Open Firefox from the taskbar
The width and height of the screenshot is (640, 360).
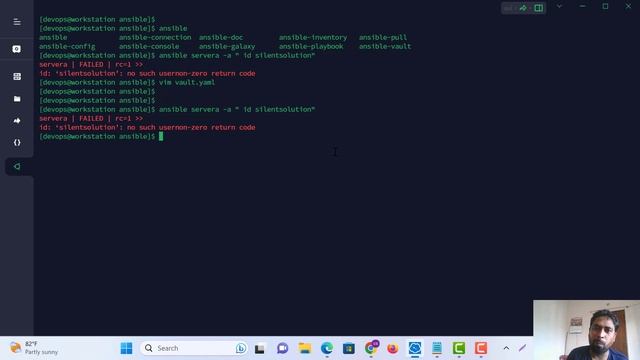(393, 348)
